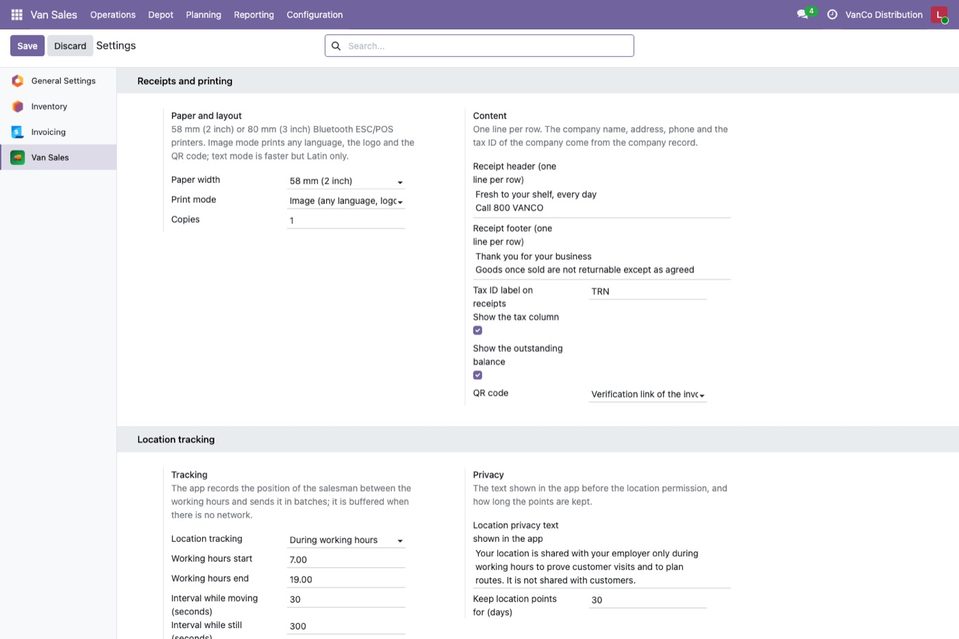Image resolution: width=959 pixels, height=639 pixels.
Task: Save the settings
Action: click(28, 46)
